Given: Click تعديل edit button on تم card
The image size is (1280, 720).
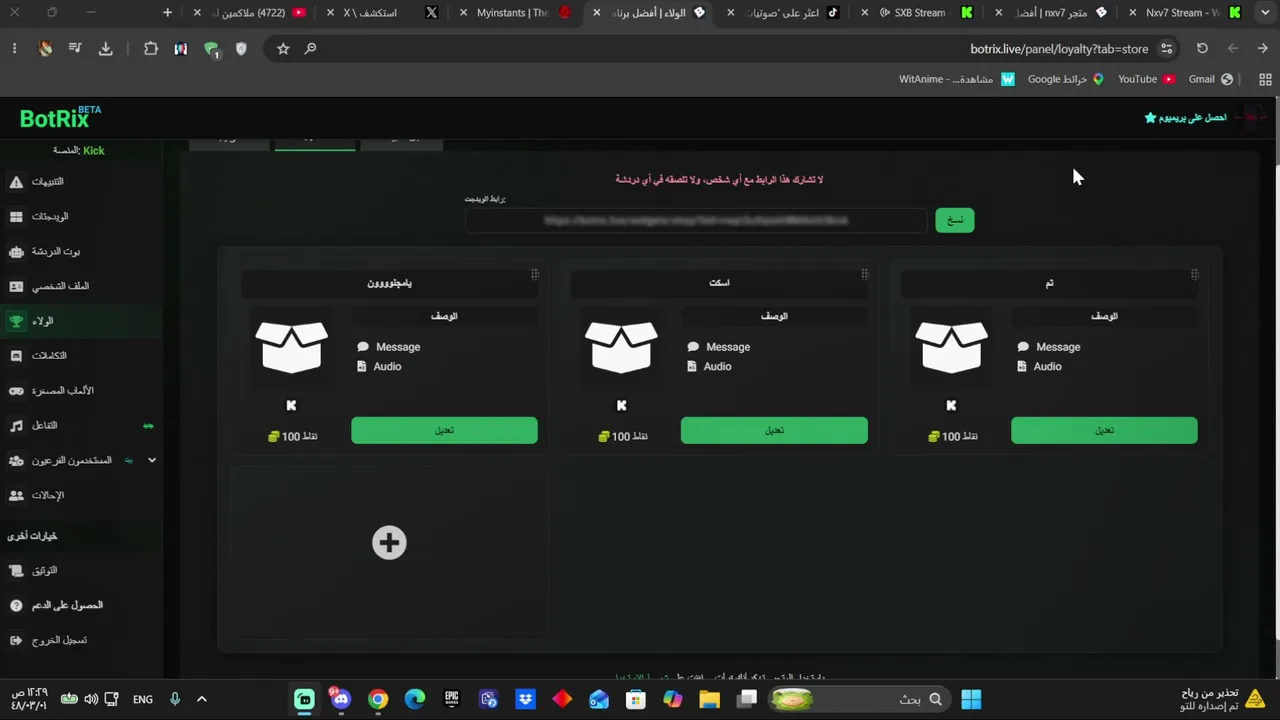Looking at the screenshot, I should tap(1104, 430).
